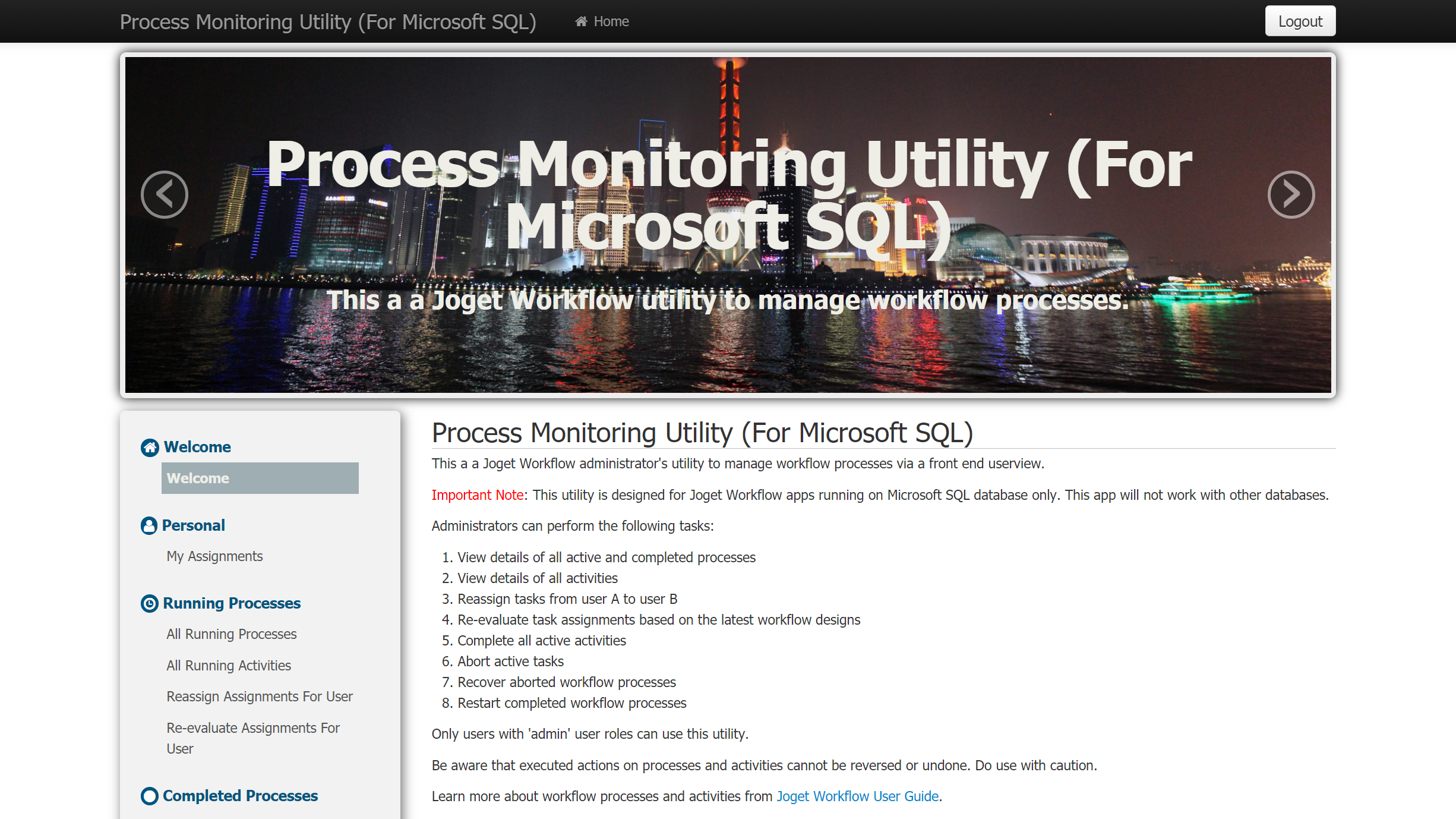Open Reassign Assignments For User
This screenshot has height=819, width=1456.
click(260, 697)
